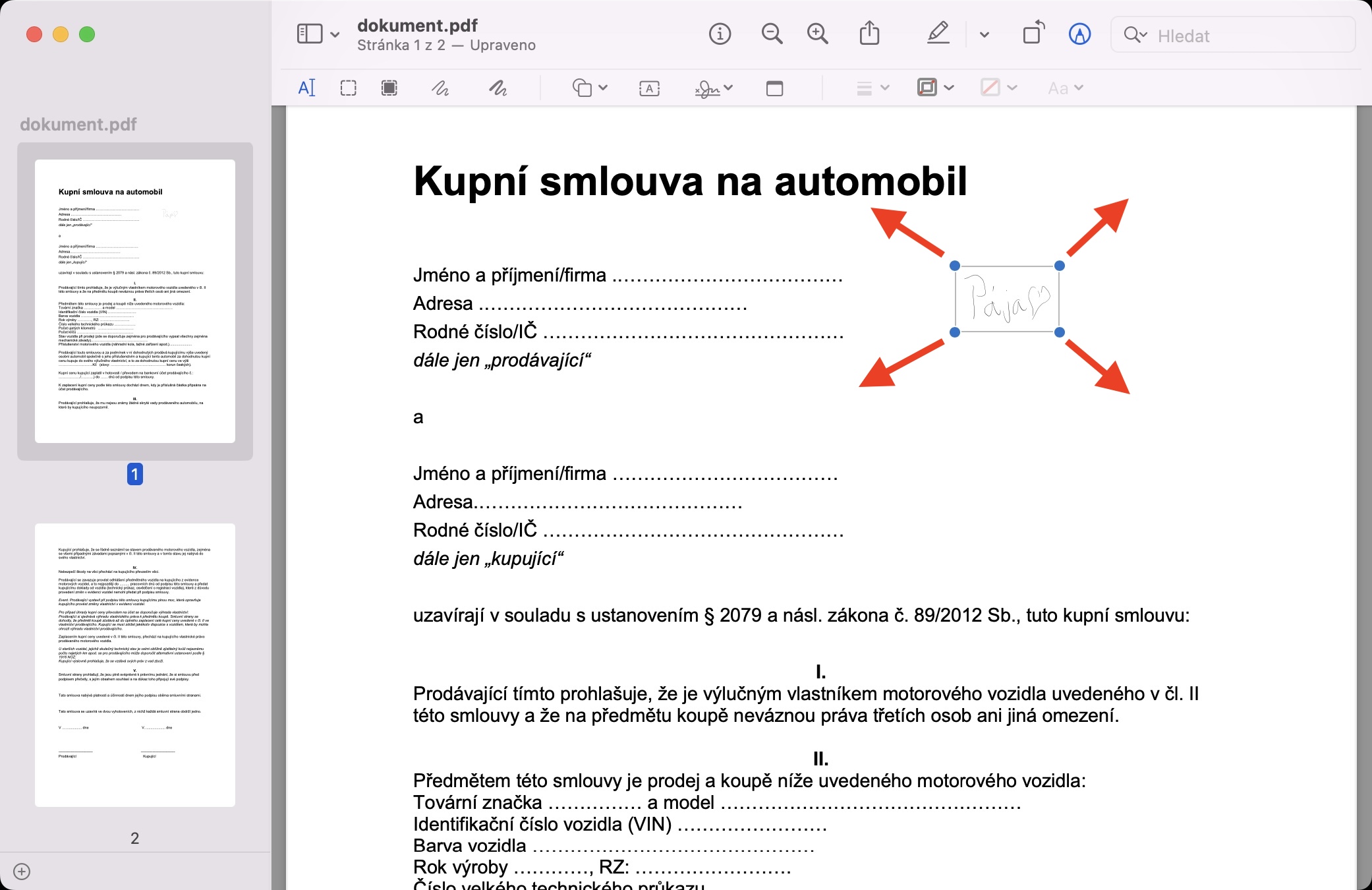Expand the Signature dropdown

(714, 88)
